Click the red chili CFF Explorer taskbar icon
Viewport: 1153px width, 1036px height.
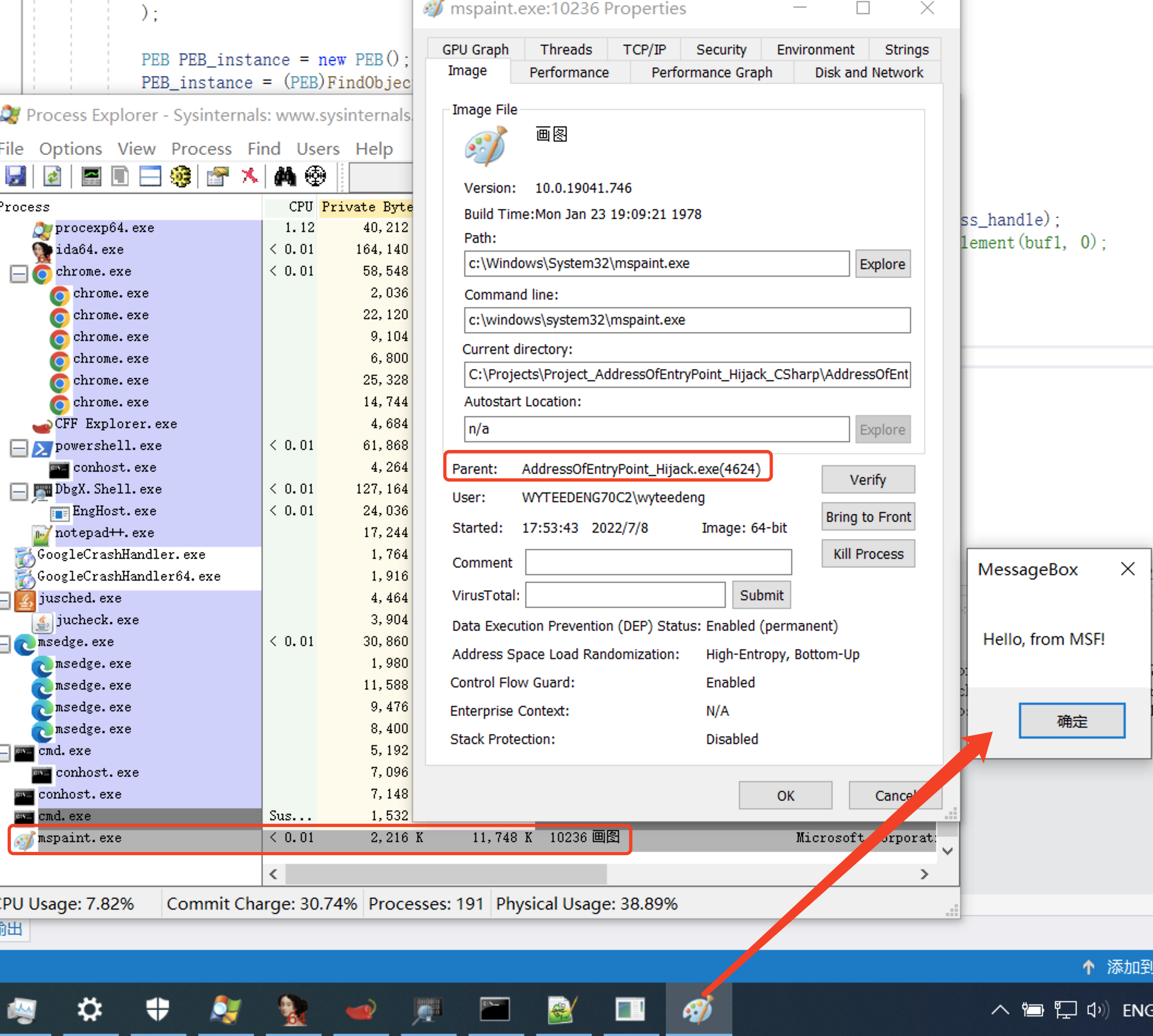[360, 1010]
